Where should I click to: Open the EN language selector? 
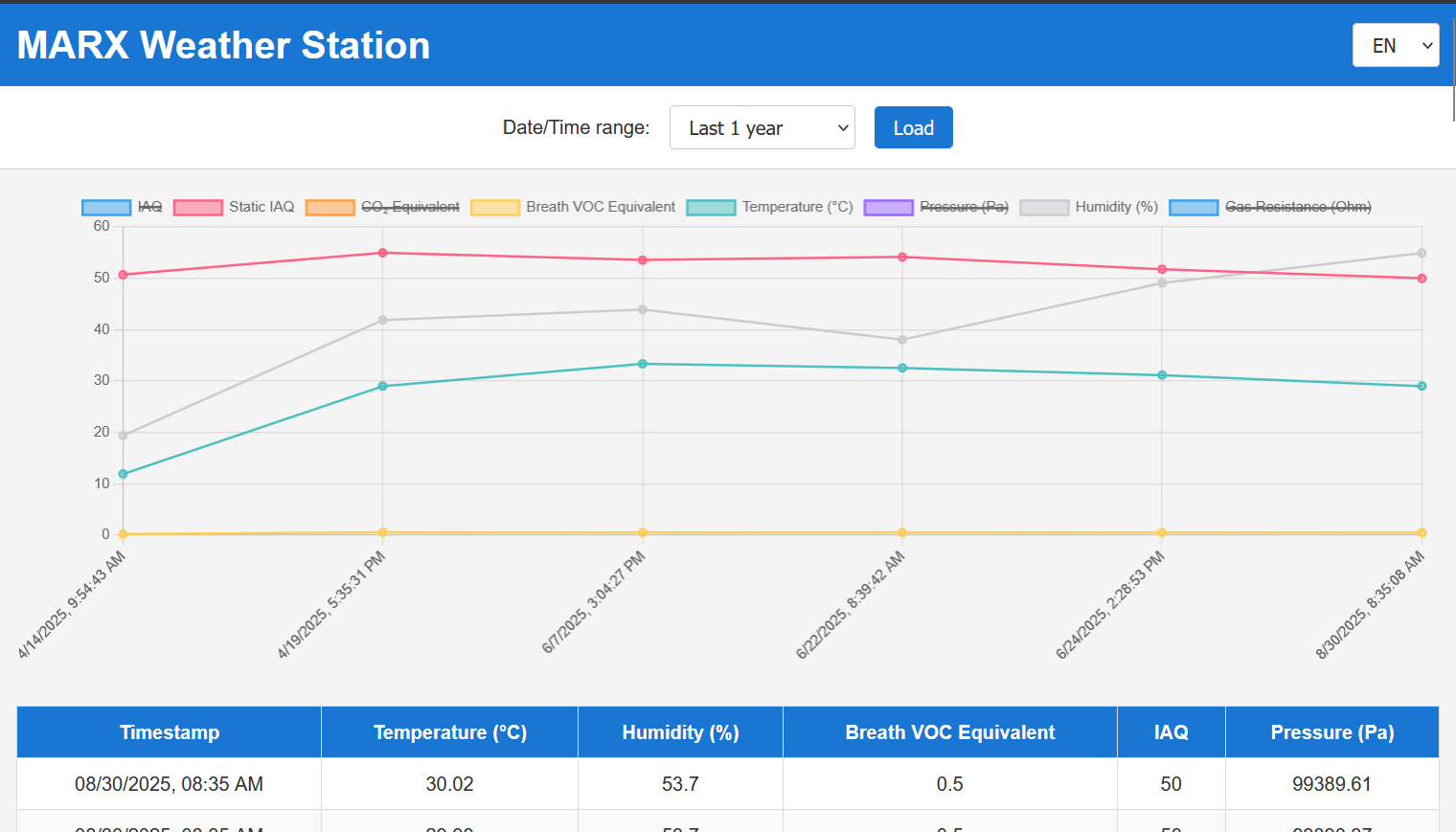pos(1396,45)
